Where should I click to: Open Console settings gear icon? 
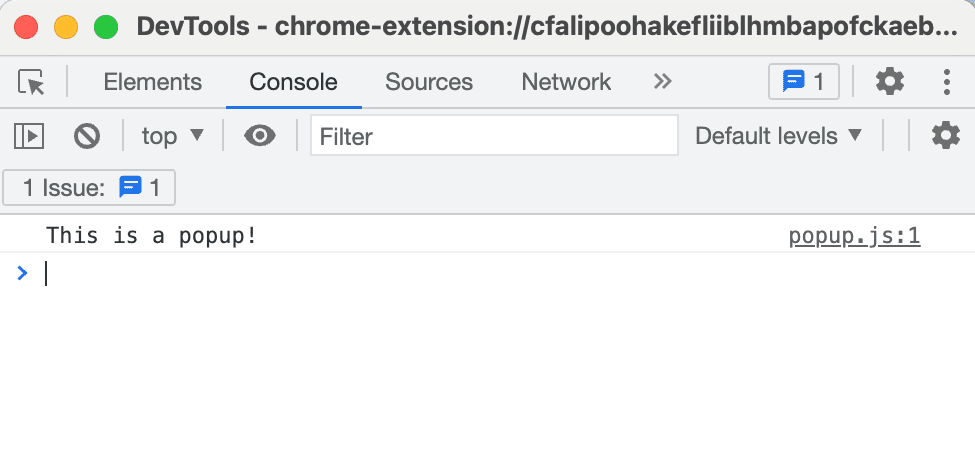coord(945,135)
